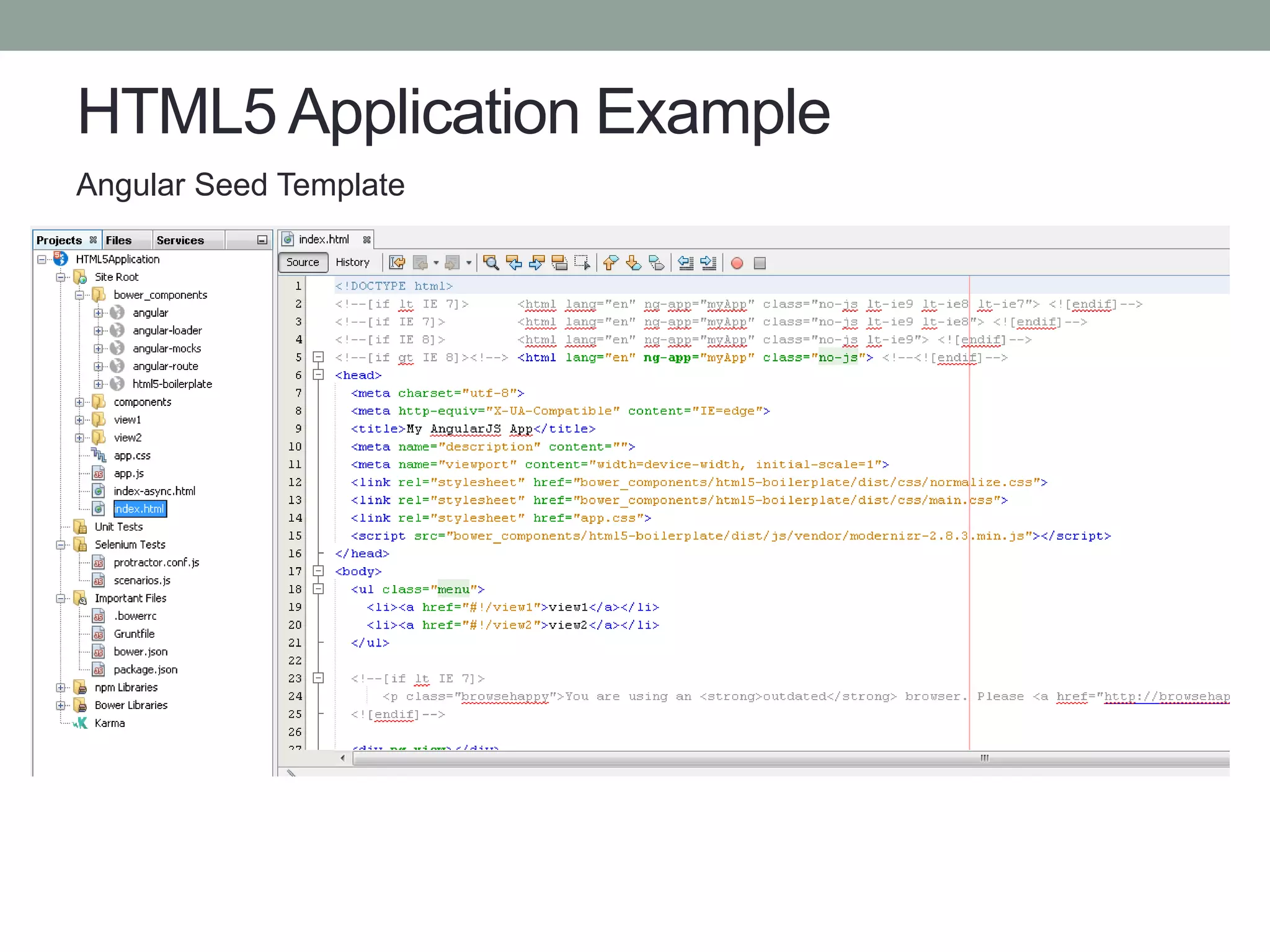
Task: Click the DOCTYPE html code line
Action: click(x=394, y=286)
